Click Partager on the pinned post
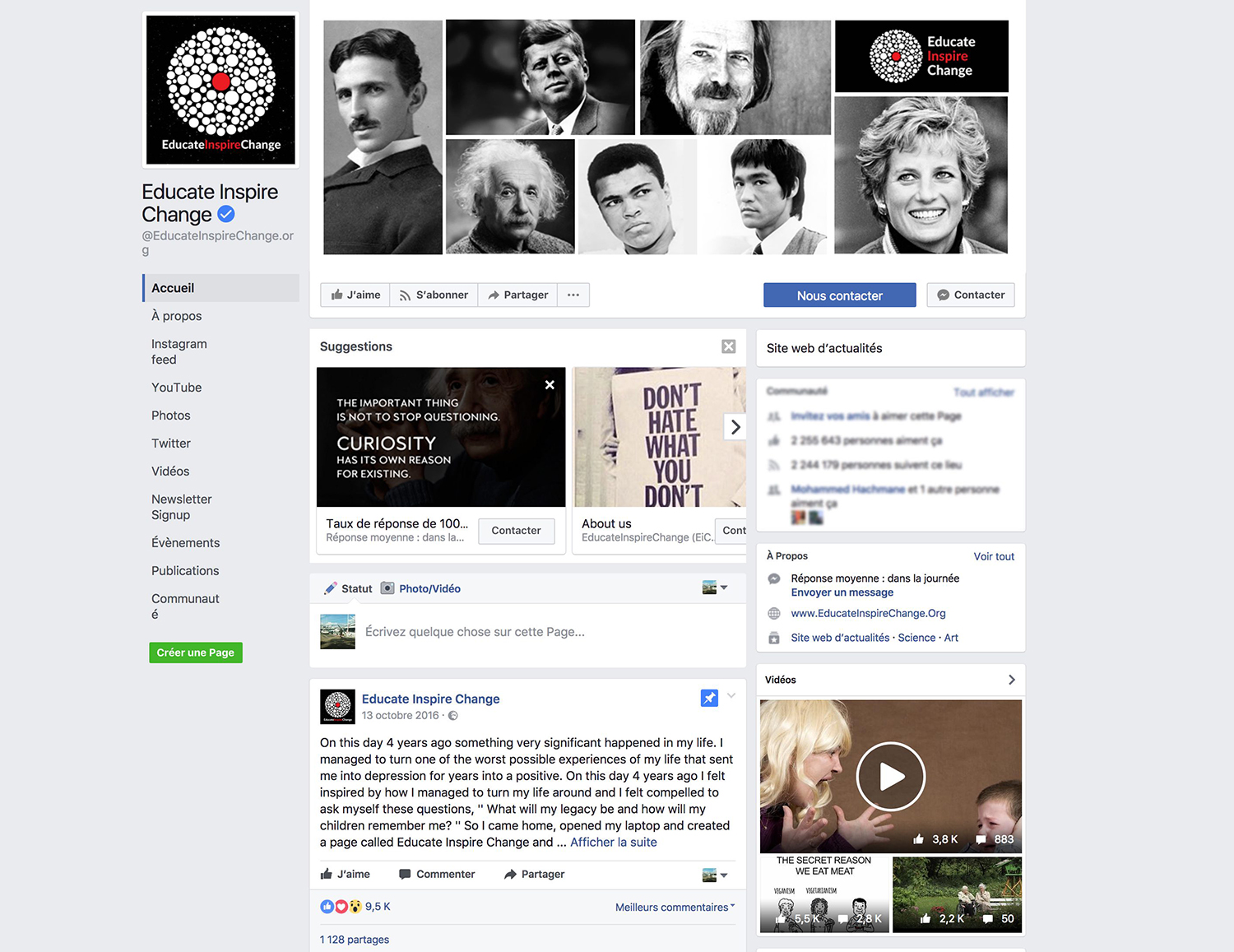The width and height of the screenshot is (1234, 952). tap(534, 874)
